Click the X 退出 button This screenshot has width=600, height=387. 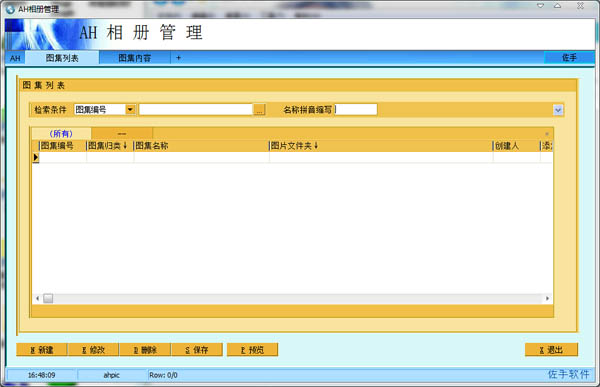(x=551, y=349)
